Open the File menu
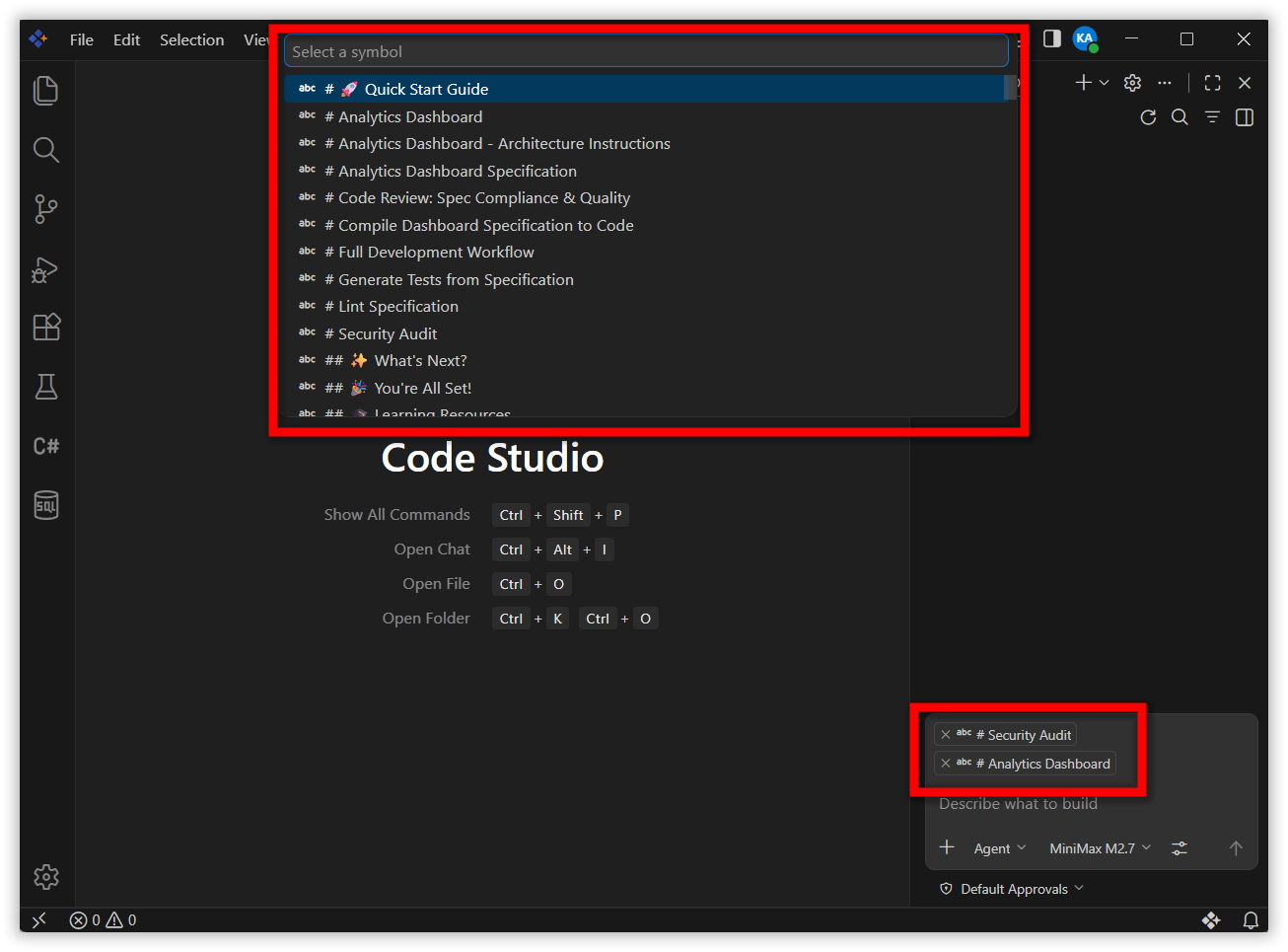Viewport: 1288px width, 952px height. [x=82, y=39]
